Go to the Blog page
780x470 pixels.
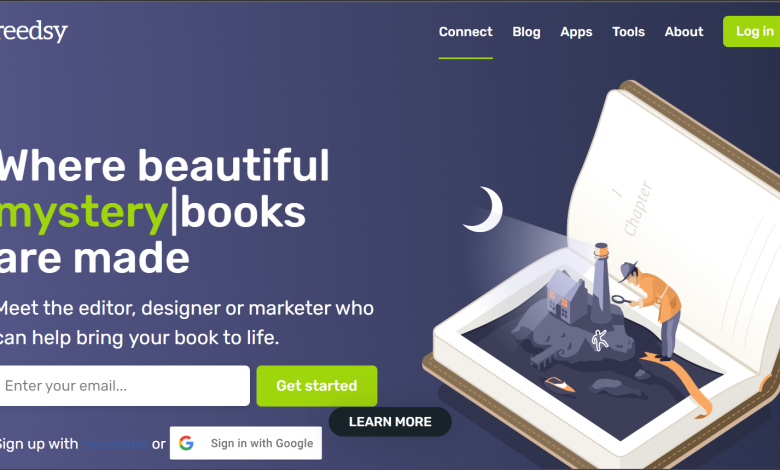pyautogui.click(x=526, y=32)
